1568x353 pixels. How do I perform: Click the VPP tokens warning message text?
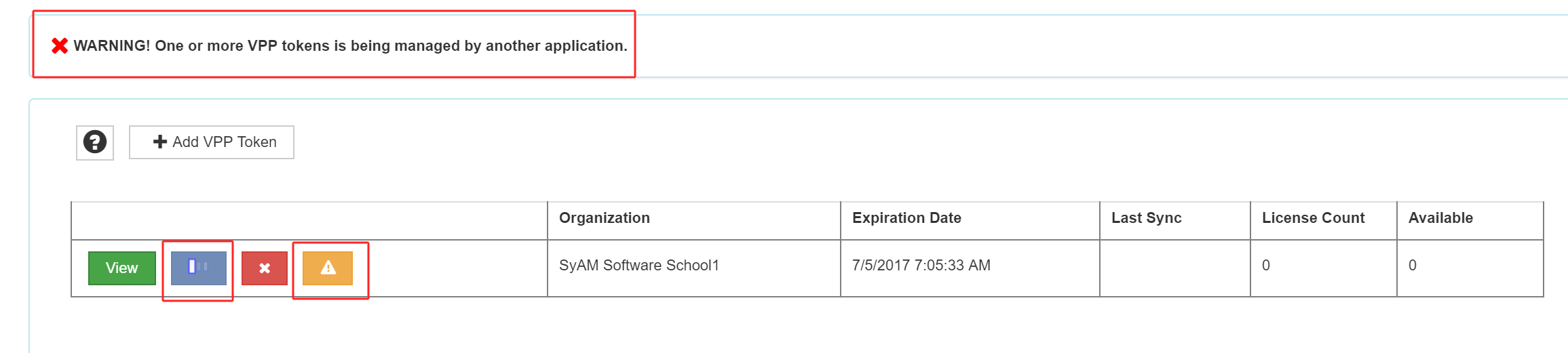pyautogui.click(x=350, y=46)
